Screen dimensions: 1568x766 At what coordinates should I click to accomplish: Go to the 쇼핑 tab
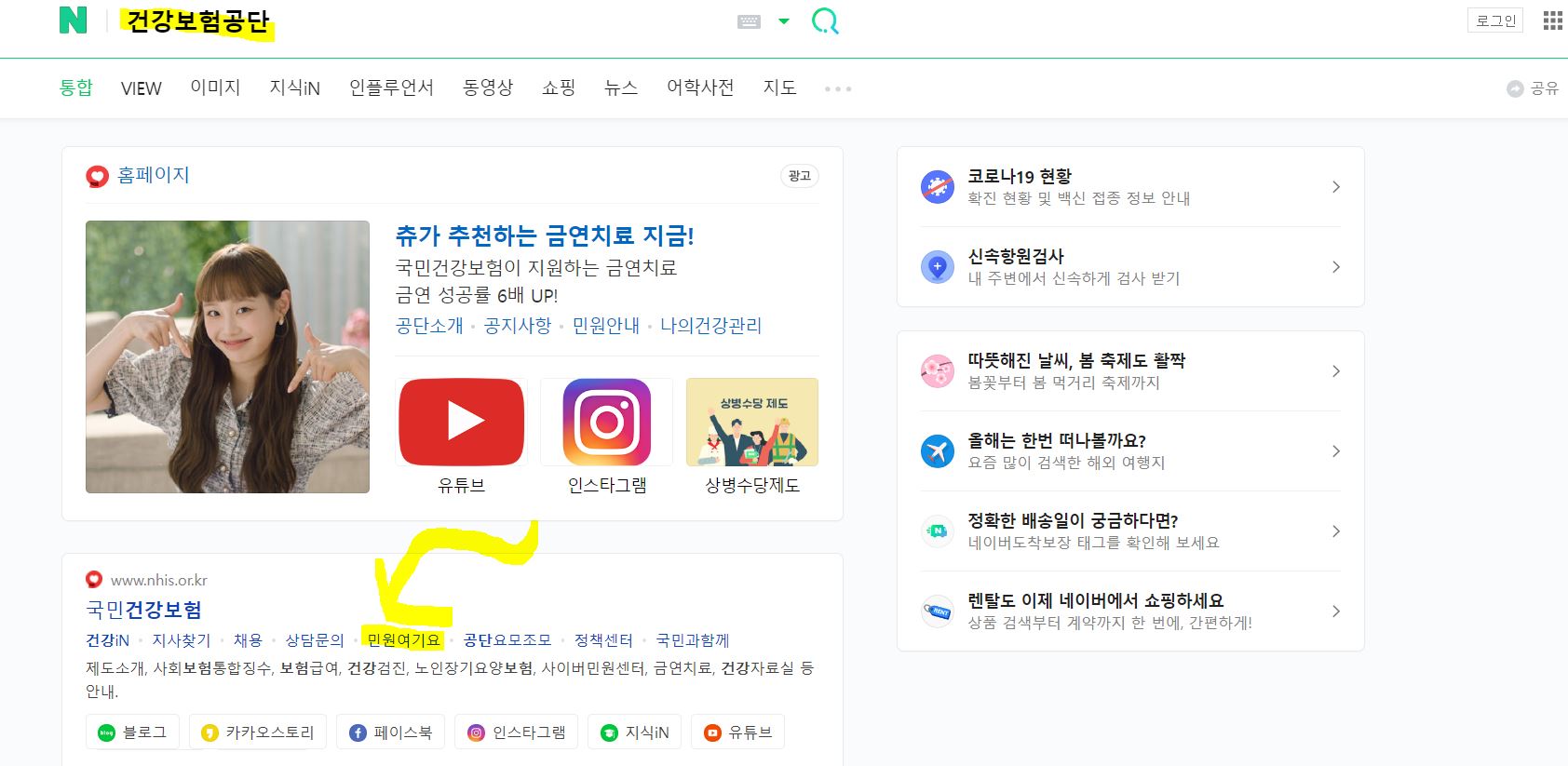tap(559, 87)
